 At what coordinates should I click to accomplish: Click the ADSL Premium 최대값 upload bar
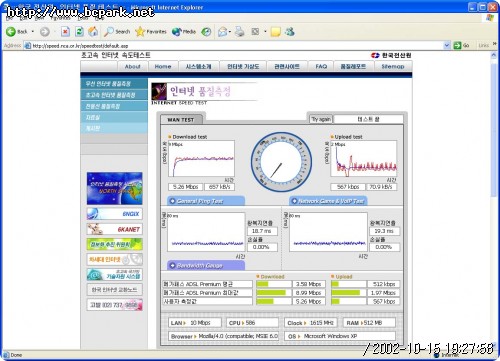click(x=348, y=293)
